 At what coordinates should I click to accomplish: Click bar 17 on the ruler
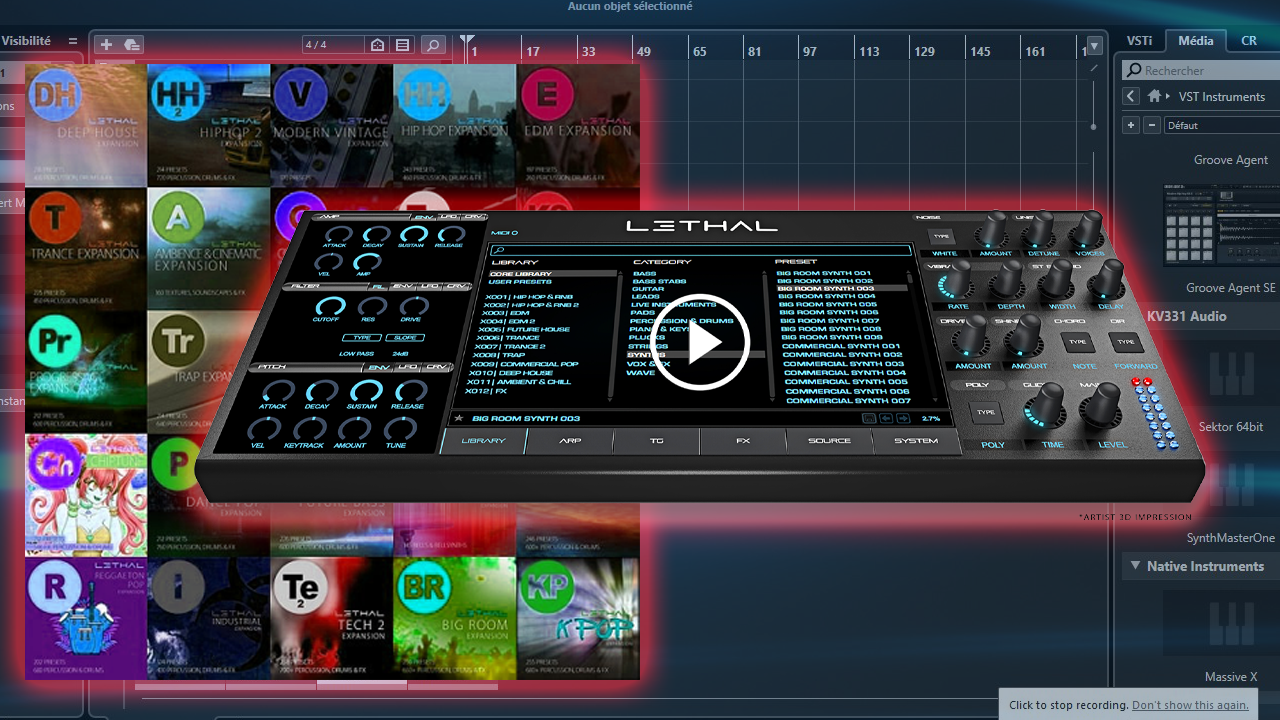tap(532, 51)
